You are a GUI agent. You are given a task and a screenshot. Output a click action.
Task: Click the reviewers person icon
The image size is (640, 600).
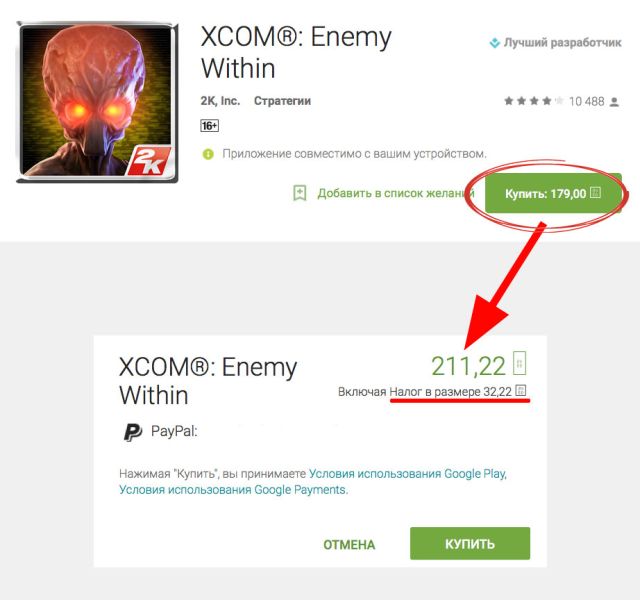614,102
